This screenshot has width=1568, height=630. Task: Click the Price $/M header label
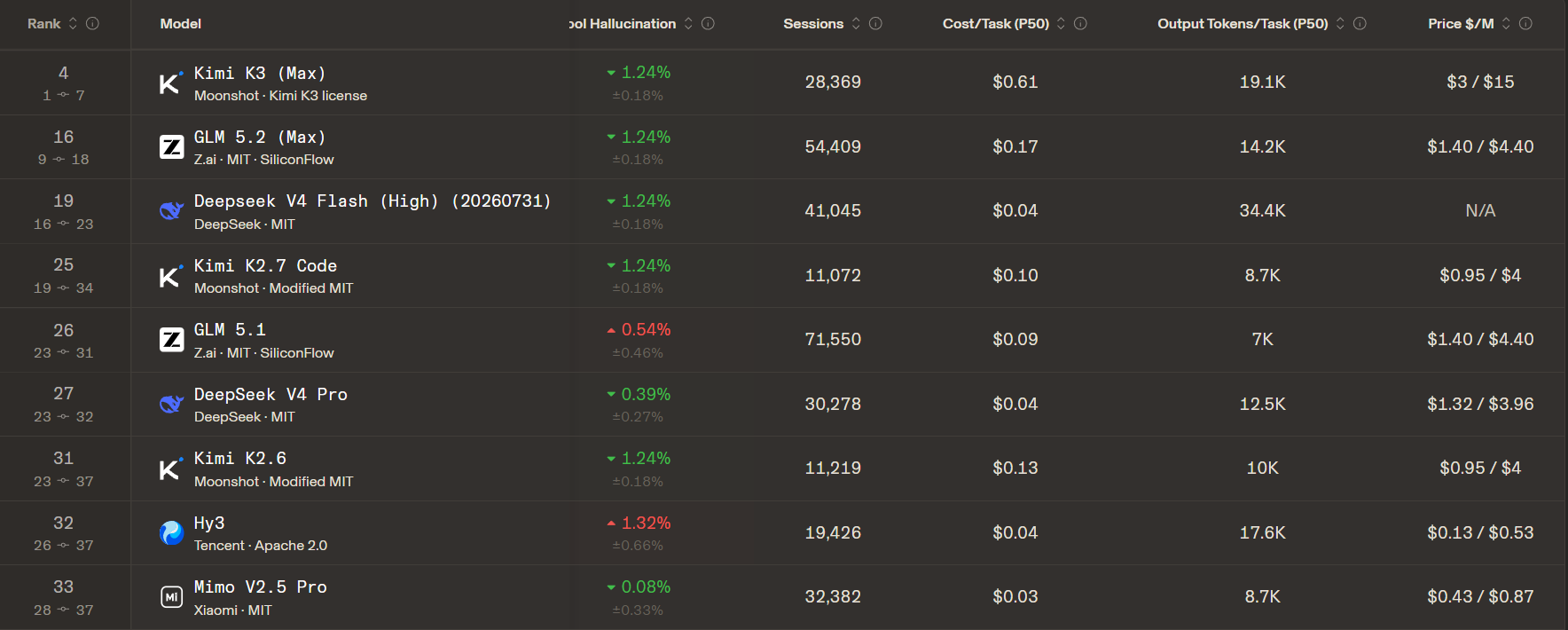coord(1461,24)
